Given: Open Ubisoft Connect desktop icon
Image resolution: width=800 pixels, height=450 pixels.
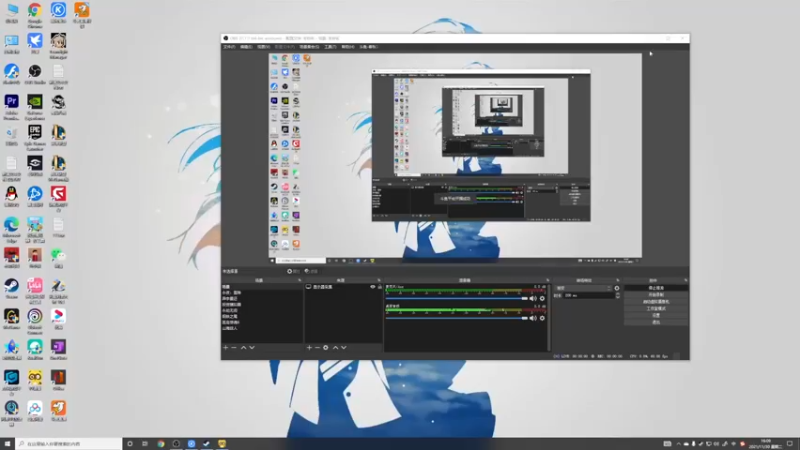Looking at the screenshot, I should pos(35,320).
